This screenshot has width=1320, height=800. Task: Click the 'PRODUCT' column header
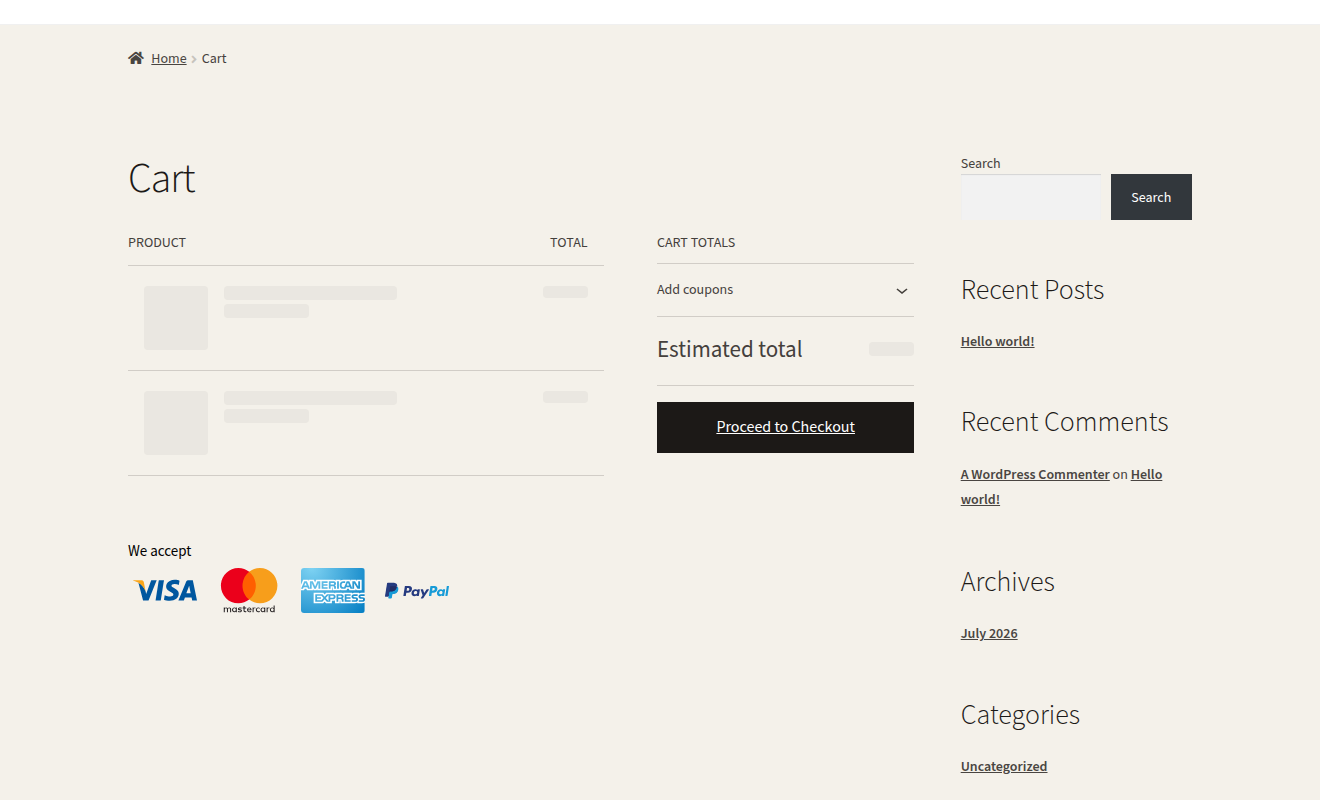tap(157, 242)
